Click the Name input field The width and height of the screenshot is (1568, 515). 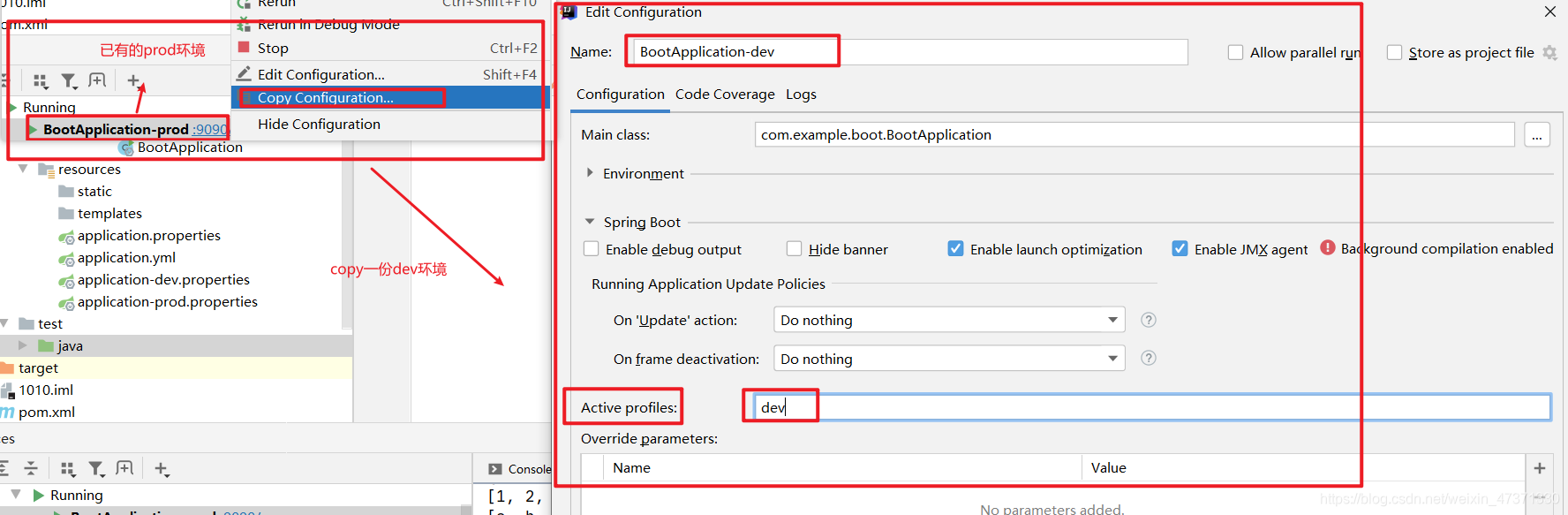point(908,52)
